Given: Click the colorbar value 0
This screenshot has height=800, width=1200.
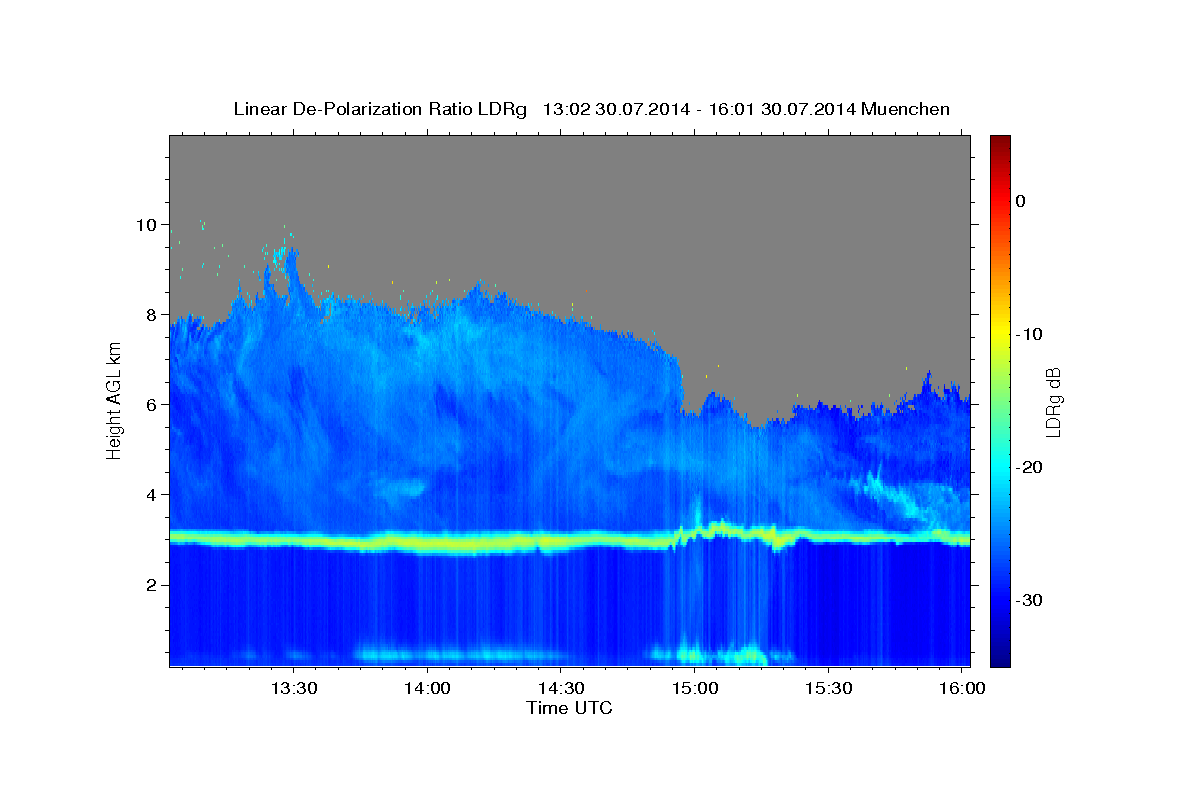Looking at the screenshot, I should pos(1021,201).
